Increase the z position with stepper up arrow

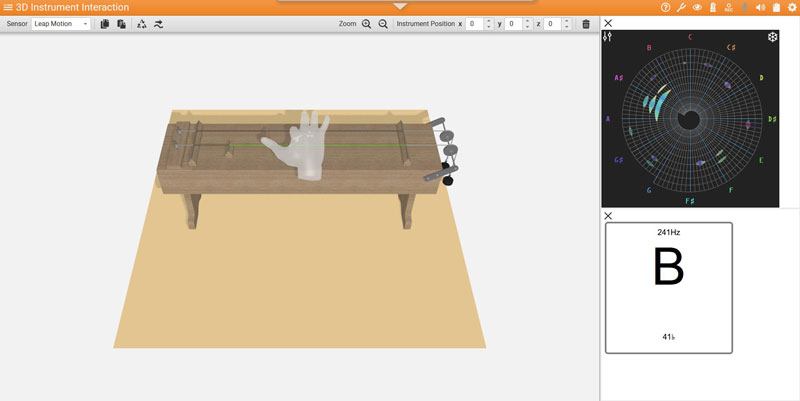coord(567,21)
